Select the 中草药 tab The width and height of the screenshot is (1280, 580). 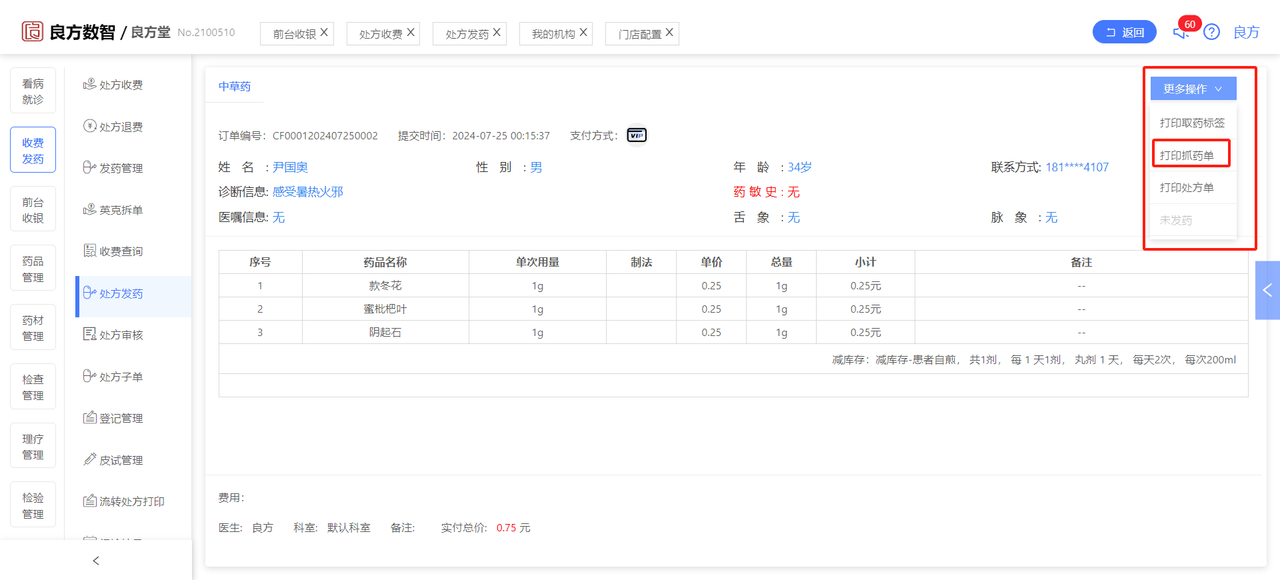[235, 87]
